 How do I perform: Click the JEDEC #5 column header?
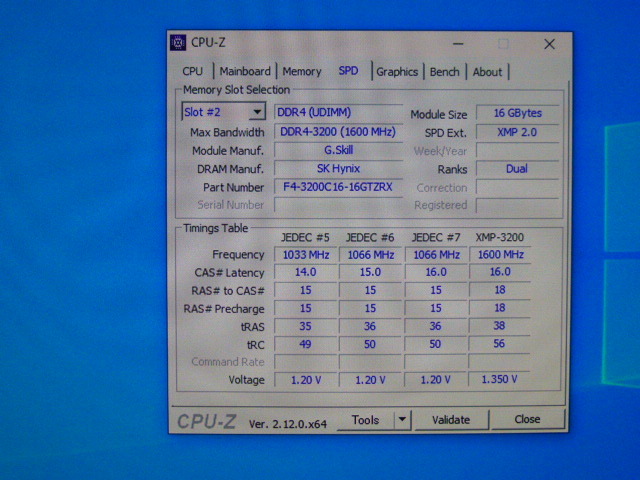[x=305, y=237]
